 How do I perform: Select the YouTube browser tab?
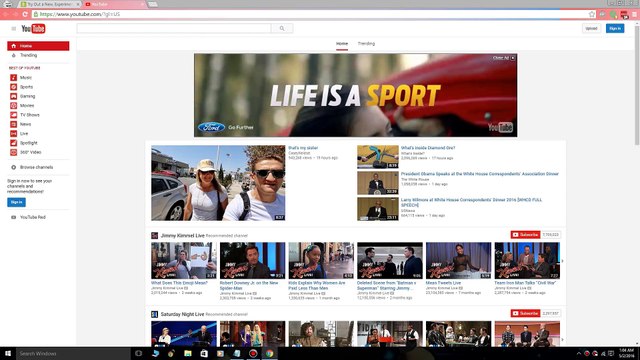pyautogui.click(x=115, y=4)
